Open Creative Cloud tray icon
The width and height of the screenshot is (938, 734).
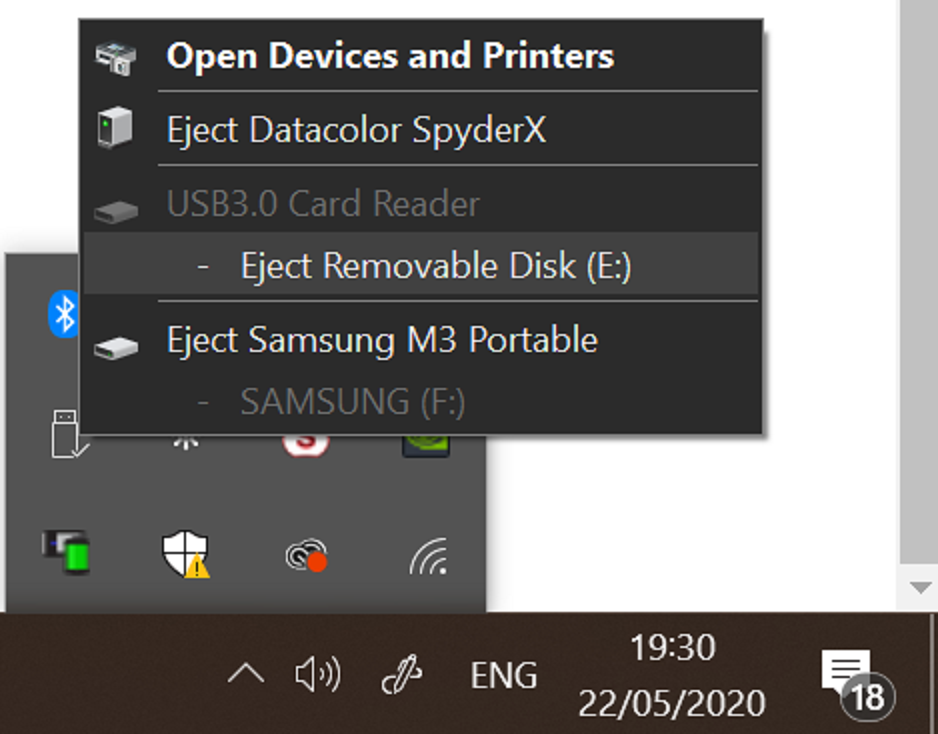point(306,555)
